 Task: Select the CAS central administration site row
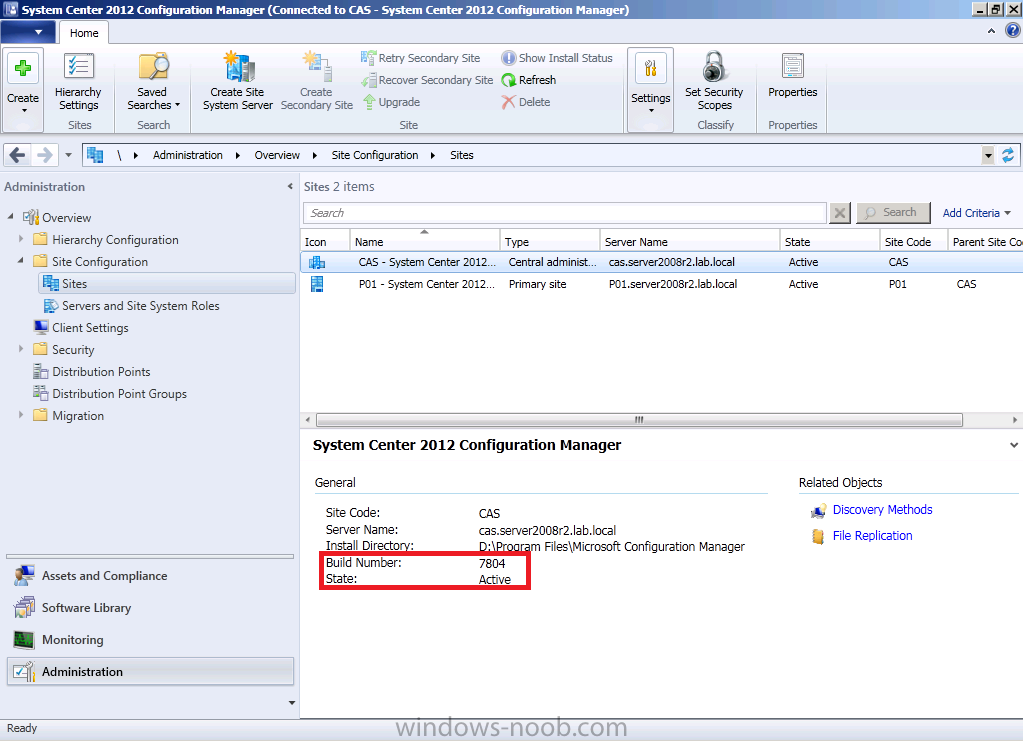[x=662, y=262]
